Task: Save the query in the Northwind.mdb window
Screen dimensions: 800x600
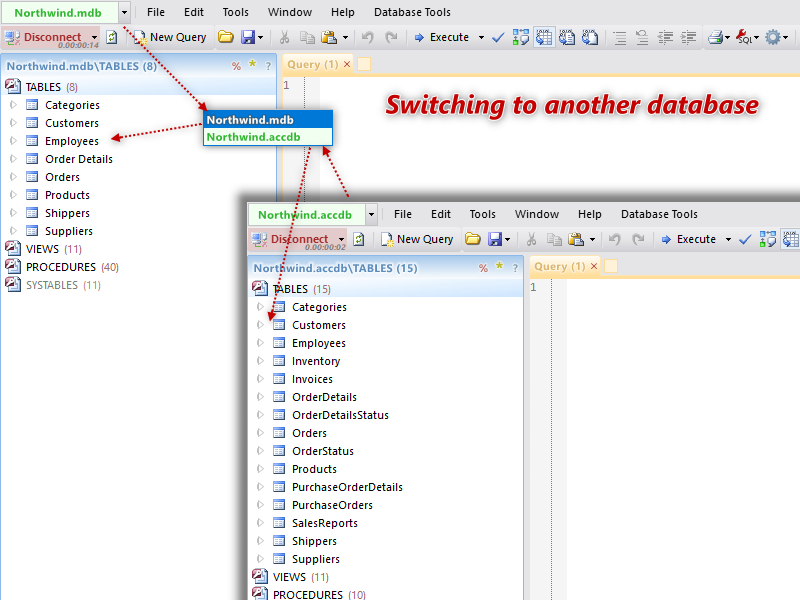Action: (x=248, y=37)
